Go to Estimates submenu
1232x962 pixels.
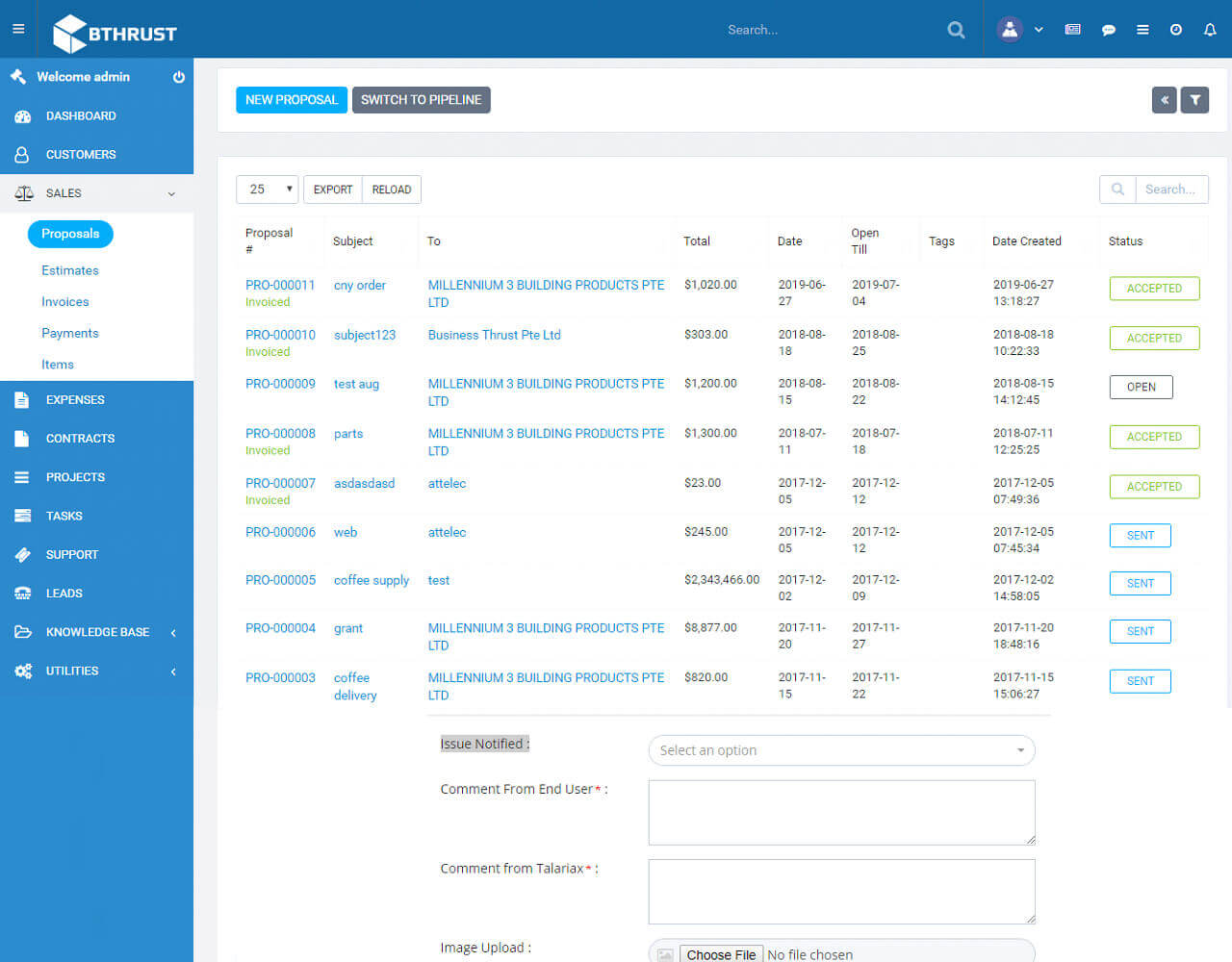[70, 270]
